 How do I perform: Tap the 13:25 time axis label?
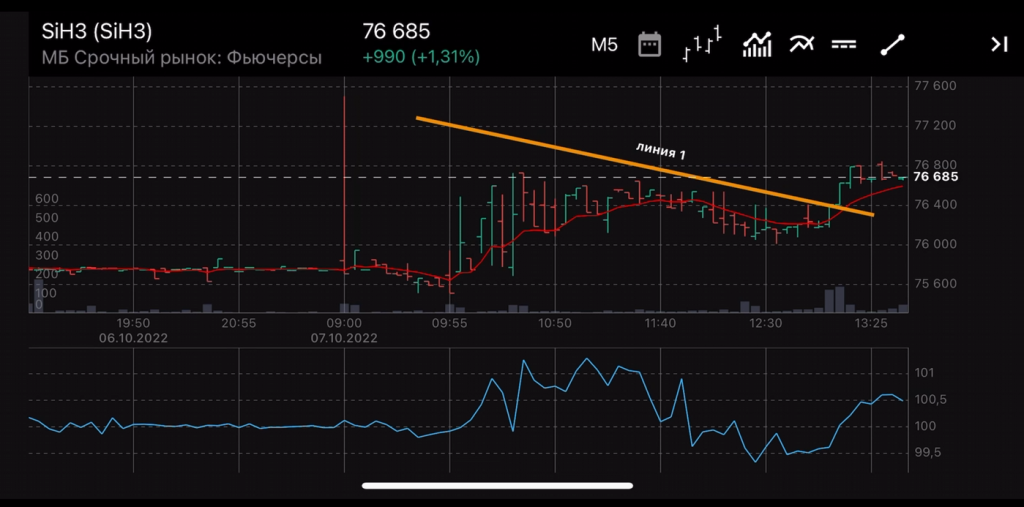[x=872, y=323]
